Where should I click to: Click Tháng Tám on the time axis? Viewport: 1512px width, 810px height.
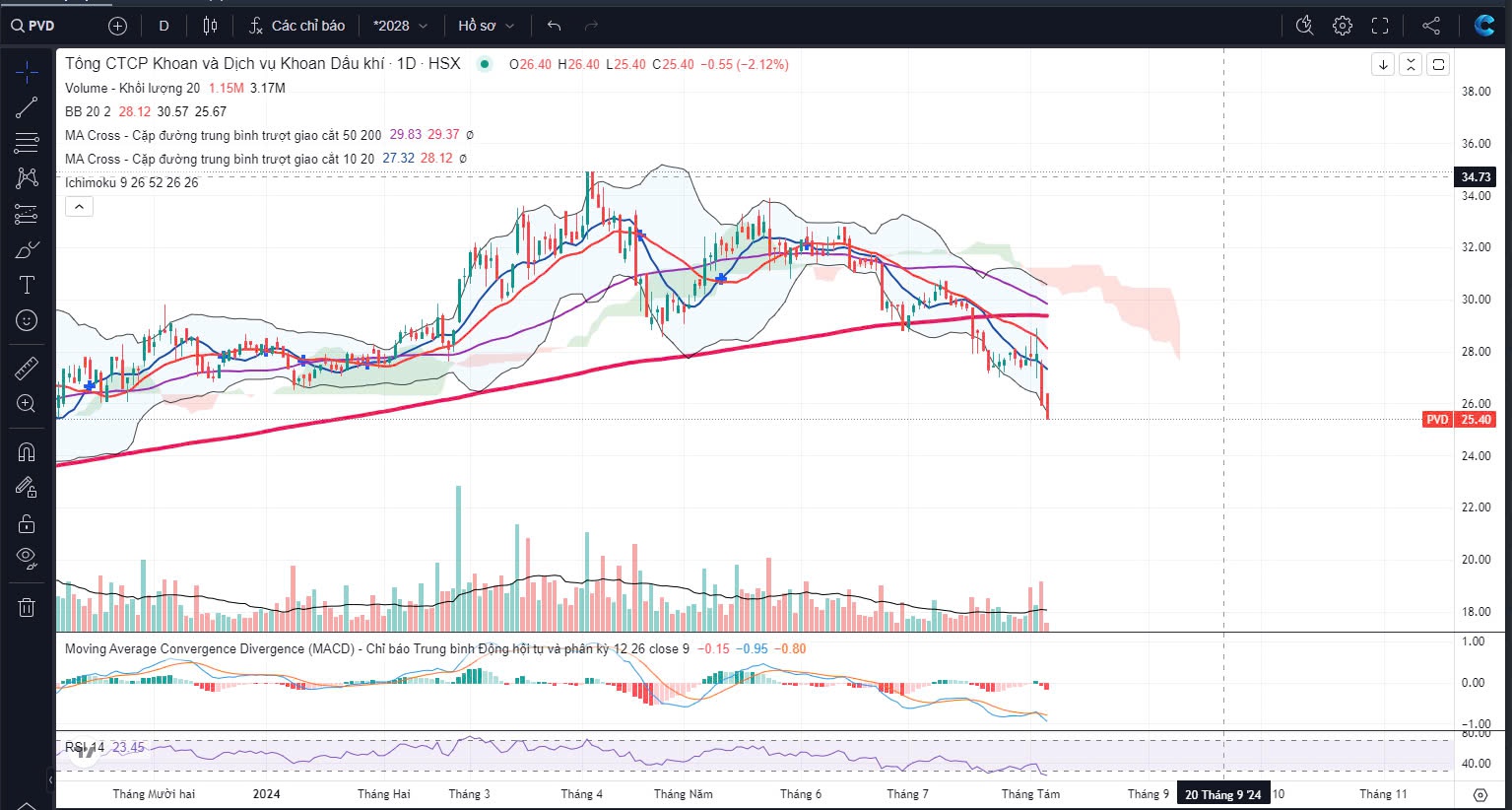pos(1030,794)
